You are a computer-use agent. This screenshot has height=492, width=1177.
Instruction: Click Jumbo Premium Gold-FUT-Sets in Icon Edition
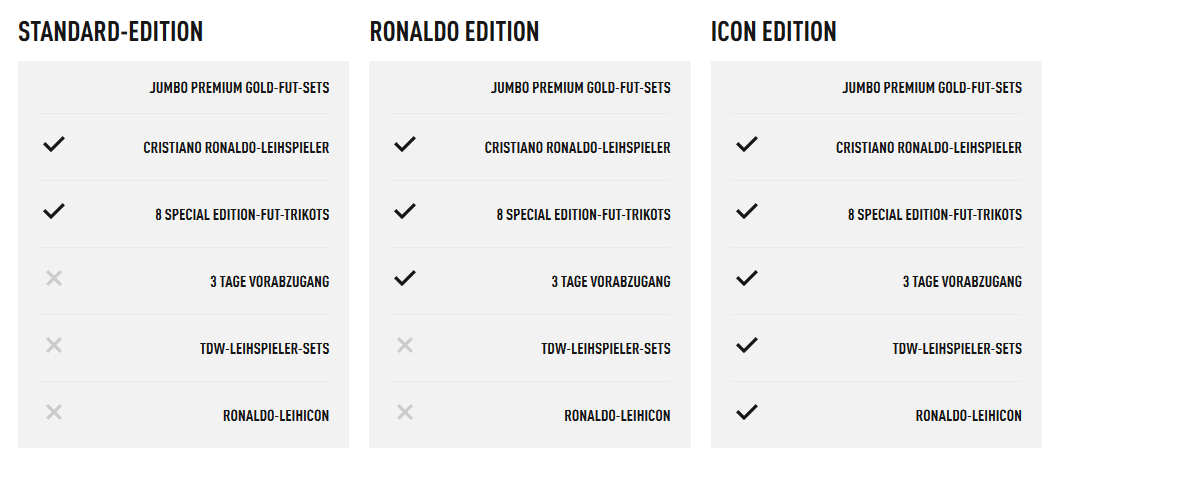(932, 88)
